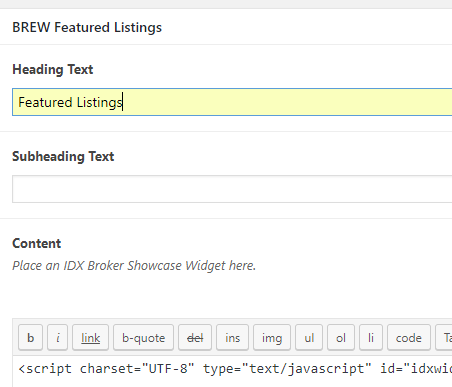Create unordered list with ul button
452x387 pixels.
point(309,337)
